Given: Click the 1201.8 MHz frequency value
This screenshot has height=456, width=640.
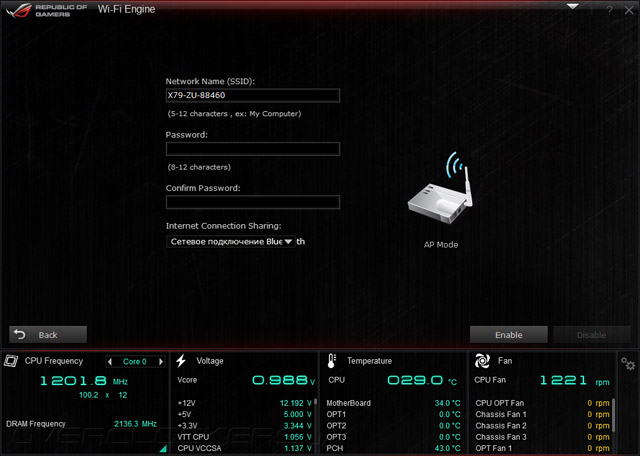Looking at the screenshot, I should [84, 381].
